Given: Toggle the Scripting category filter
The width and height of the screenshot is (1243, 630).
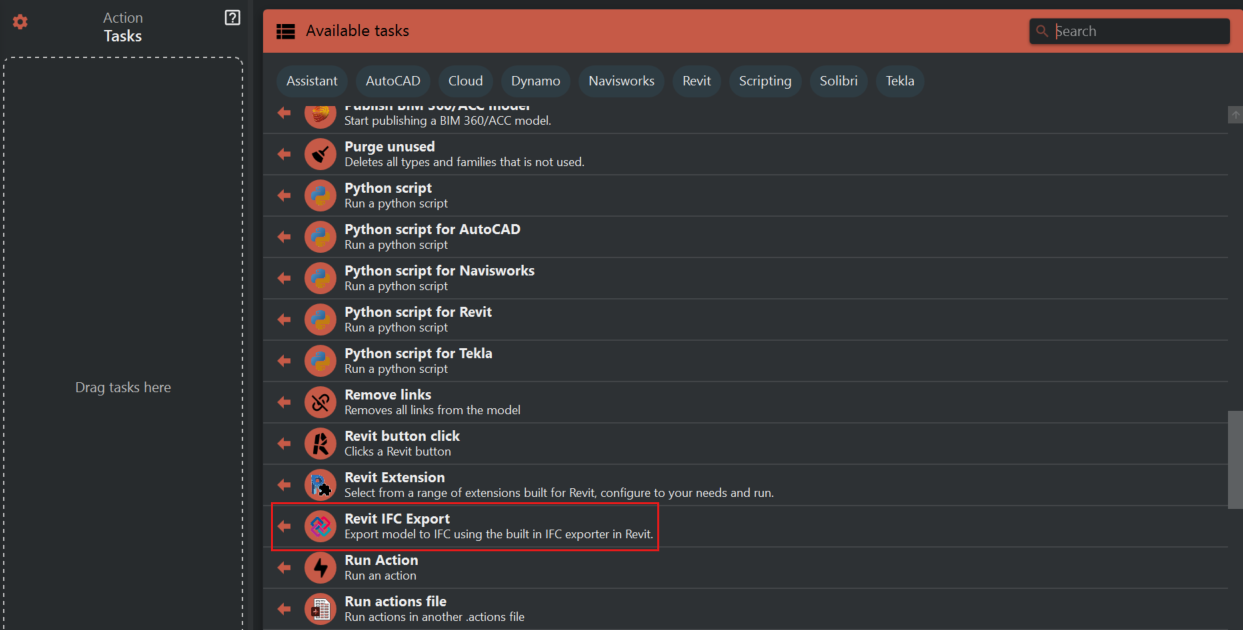Looking at the screenshot, I should pos(765,81).
